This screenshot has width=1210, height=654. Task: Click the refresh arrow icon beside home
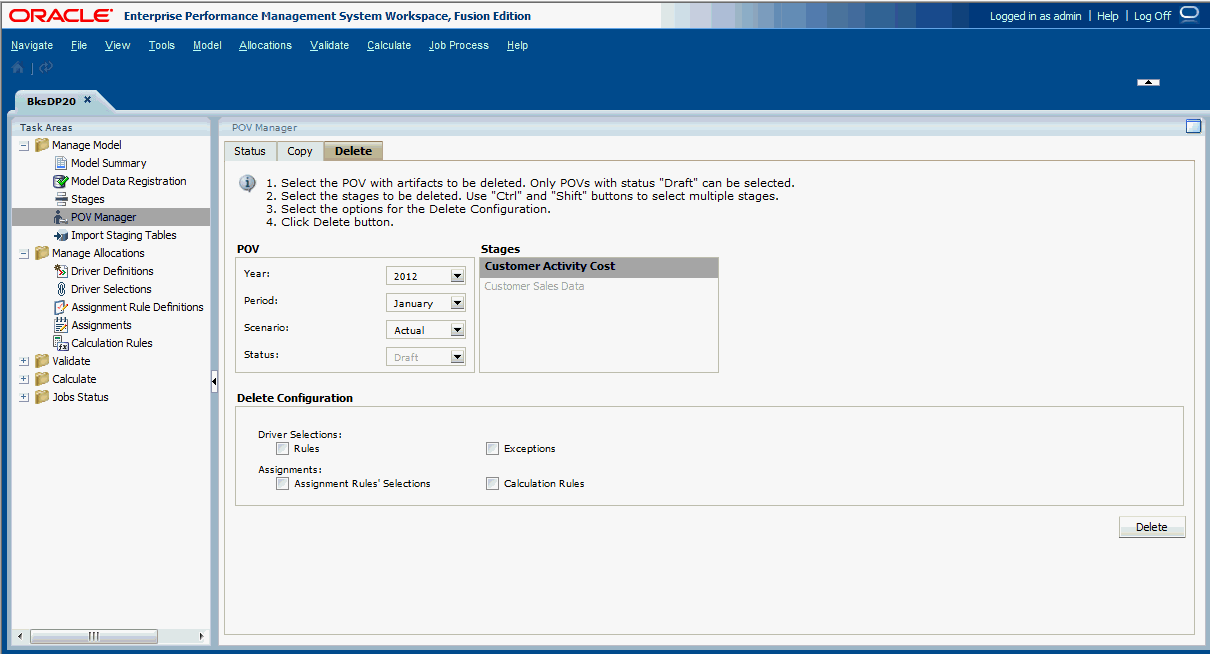[46, 68]
